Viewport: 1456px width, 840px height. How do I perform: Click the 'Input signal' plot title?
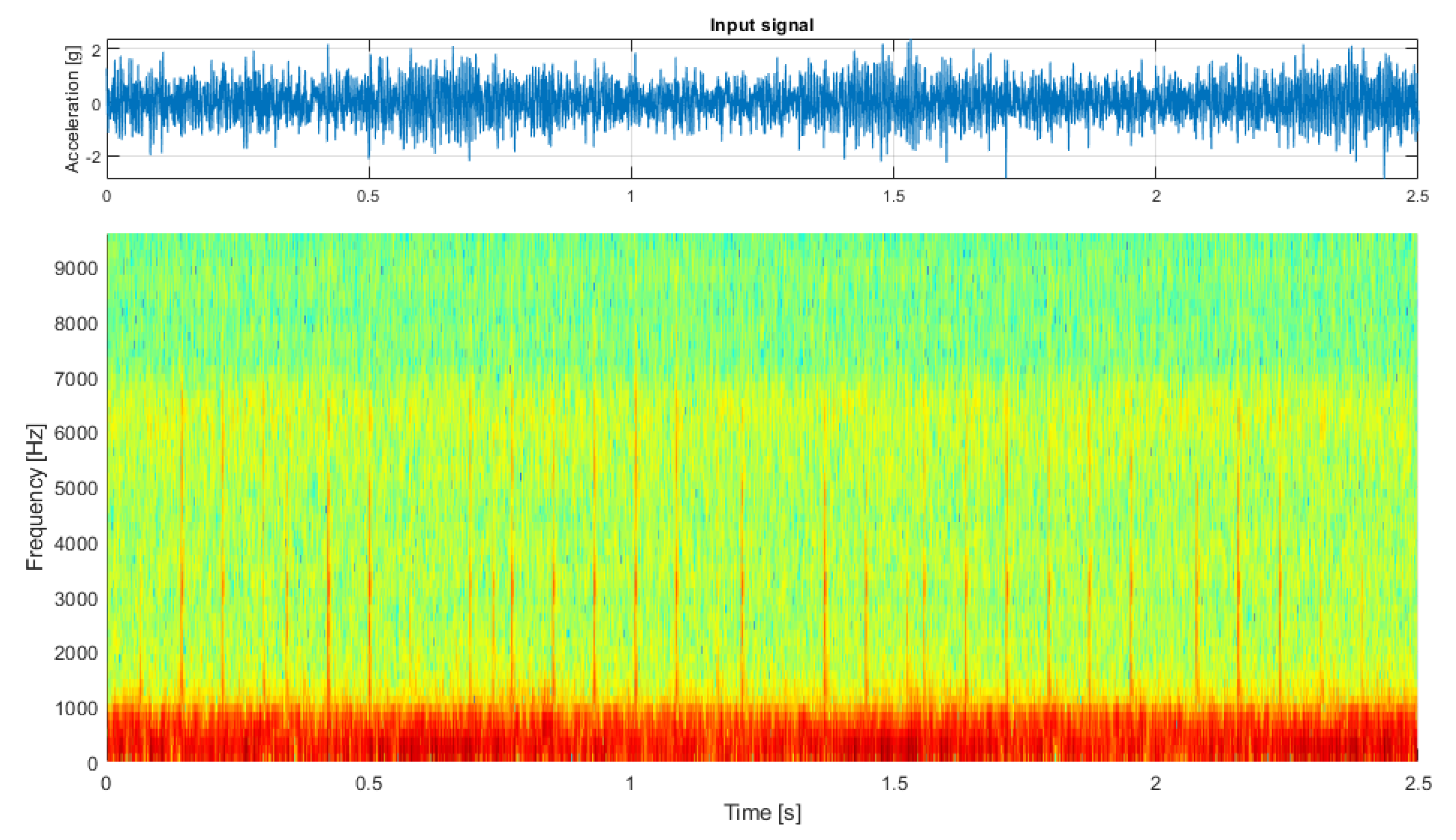click(x=761, y=25)
